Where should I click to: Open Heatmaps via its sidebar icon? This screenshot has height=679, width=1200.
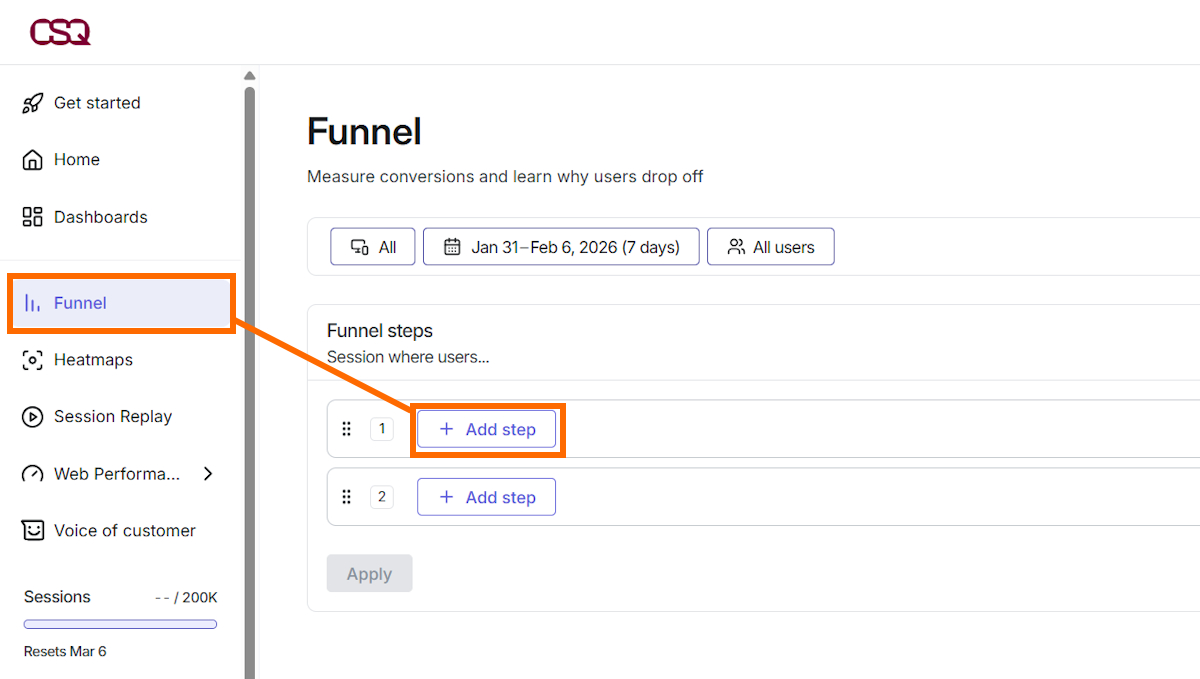point(31,359)
